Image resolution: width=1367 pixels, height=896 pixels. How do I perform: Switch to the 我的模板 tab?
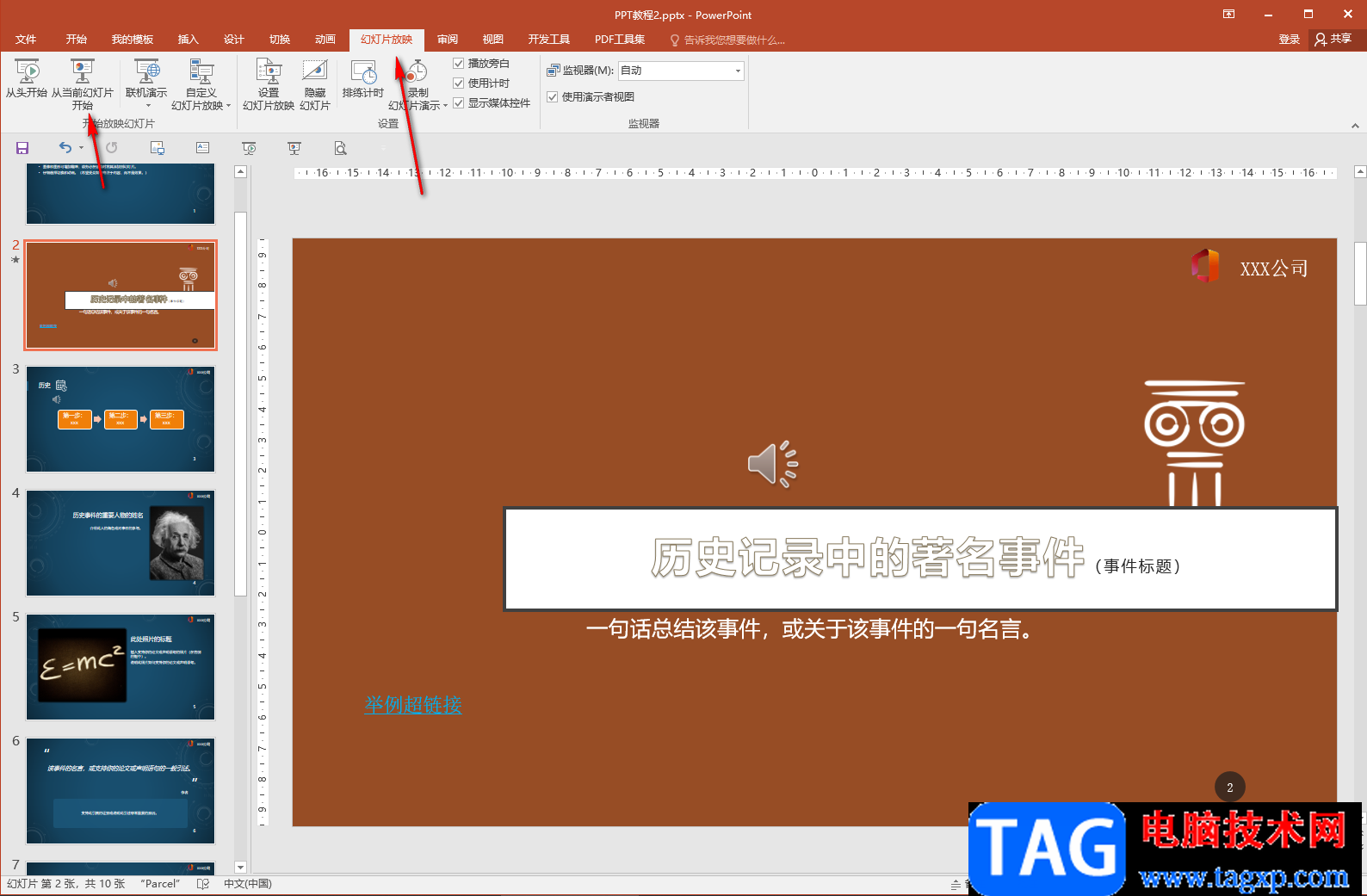tap(133, 40)
